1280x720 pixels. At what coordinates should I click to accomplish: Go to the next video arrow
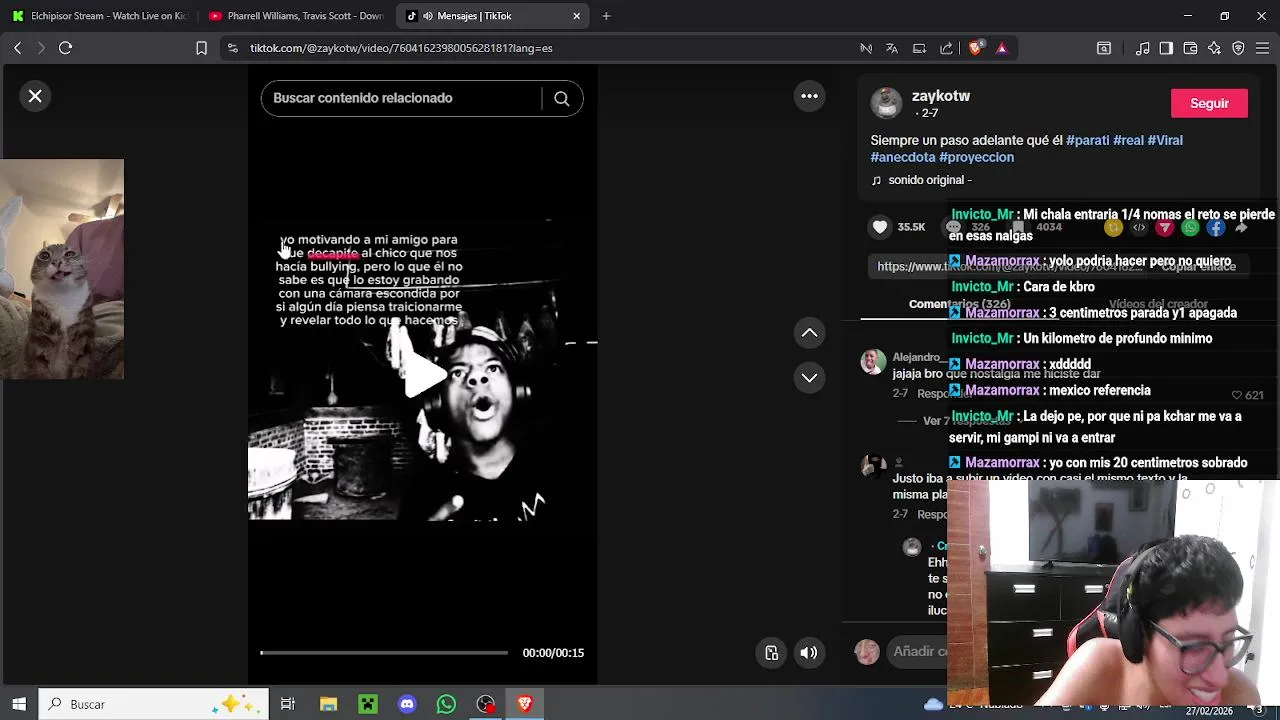coord(809,377)
